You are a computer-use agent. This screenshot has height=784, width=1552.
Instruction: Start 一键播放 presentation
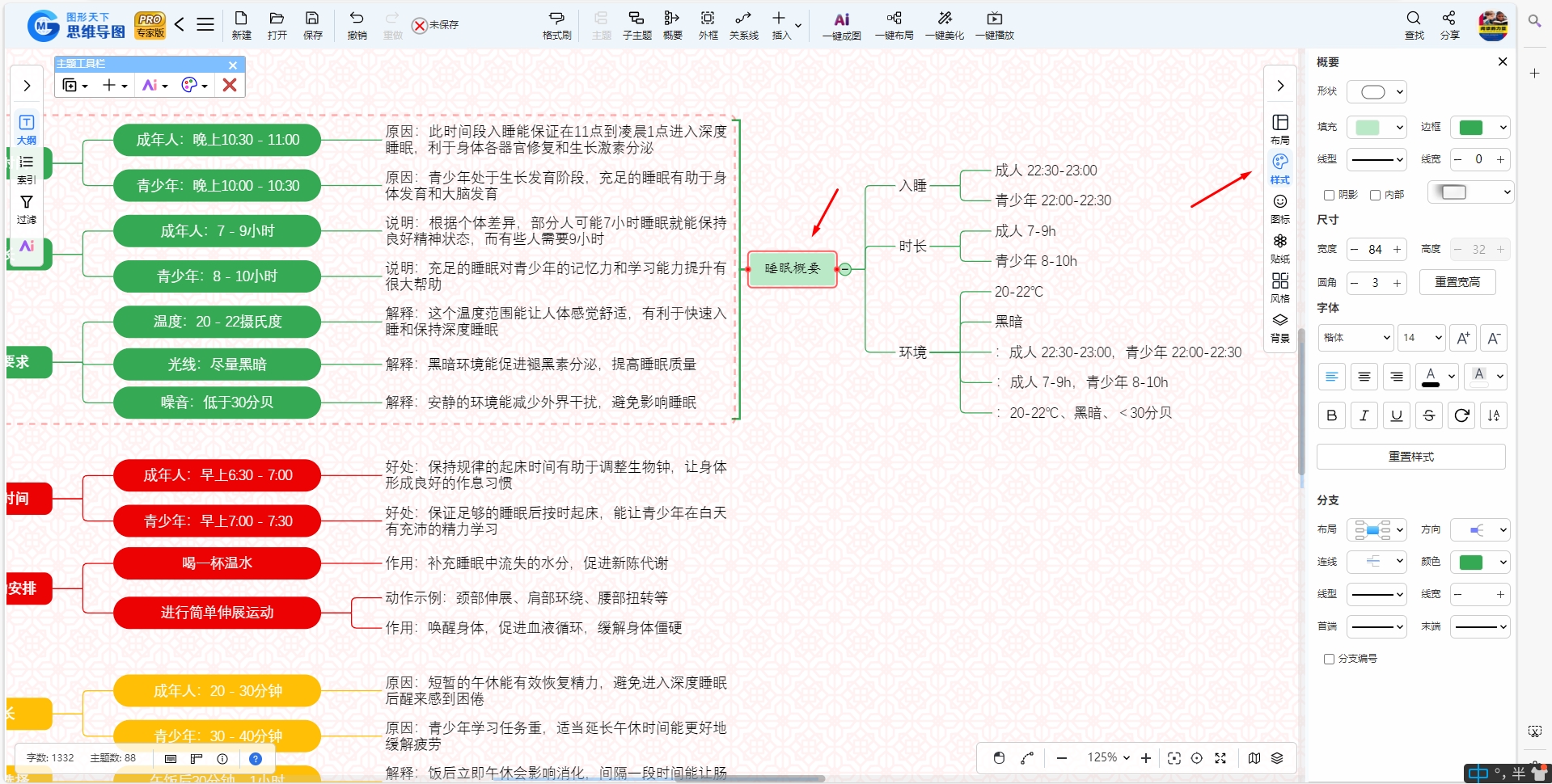[994, 25]
